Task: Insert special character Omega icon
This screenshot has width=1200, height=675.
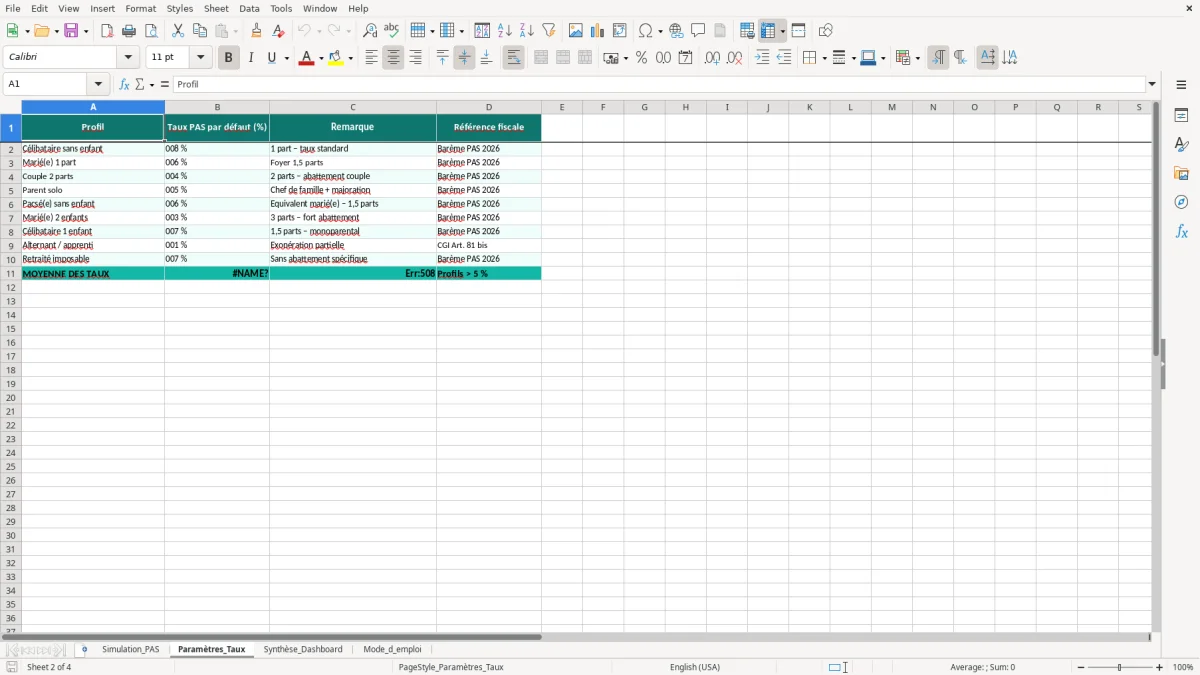Action: 646,31
